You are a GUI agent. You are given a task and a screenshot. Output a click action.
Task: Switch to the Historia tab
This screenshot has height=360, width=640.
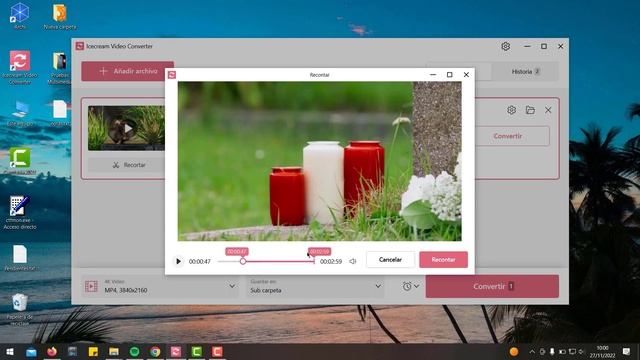pyautogui.click(x=526, y=71)
